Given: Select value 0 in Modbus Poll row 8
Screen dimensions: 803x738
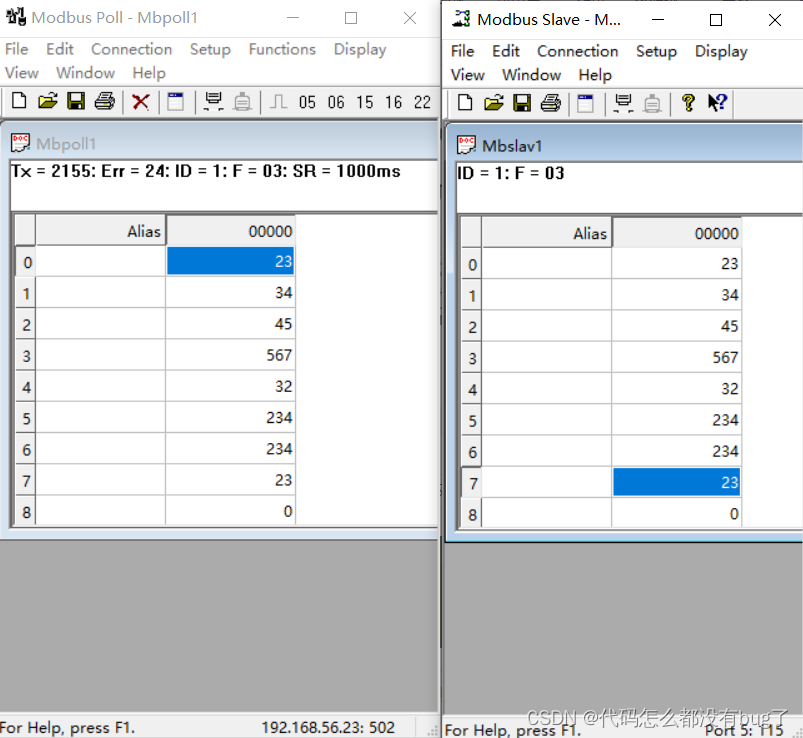Looking at the screenshot, I should 230,511.
